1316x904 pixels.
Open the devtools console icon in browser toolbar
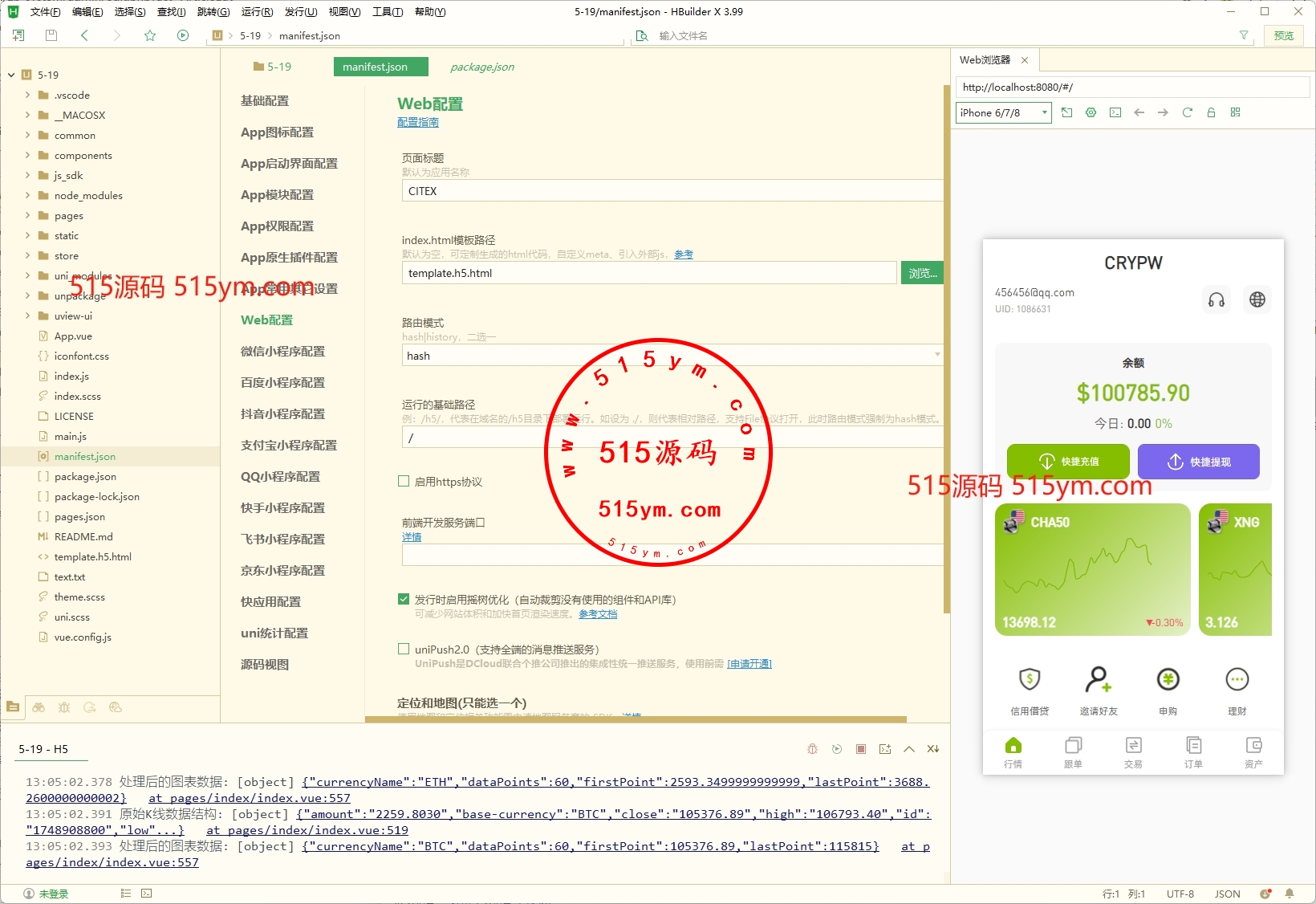[x=1115, y=112]
